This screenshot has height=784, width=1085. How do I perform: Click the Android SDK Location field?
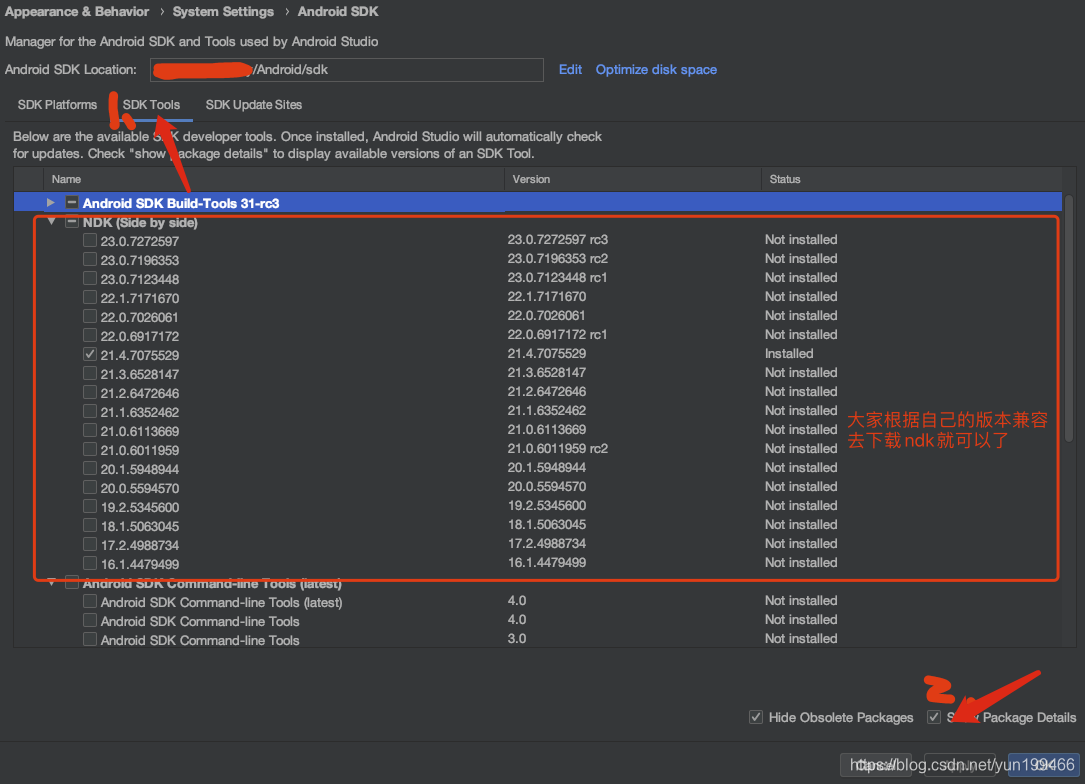[x=347, y=70]
